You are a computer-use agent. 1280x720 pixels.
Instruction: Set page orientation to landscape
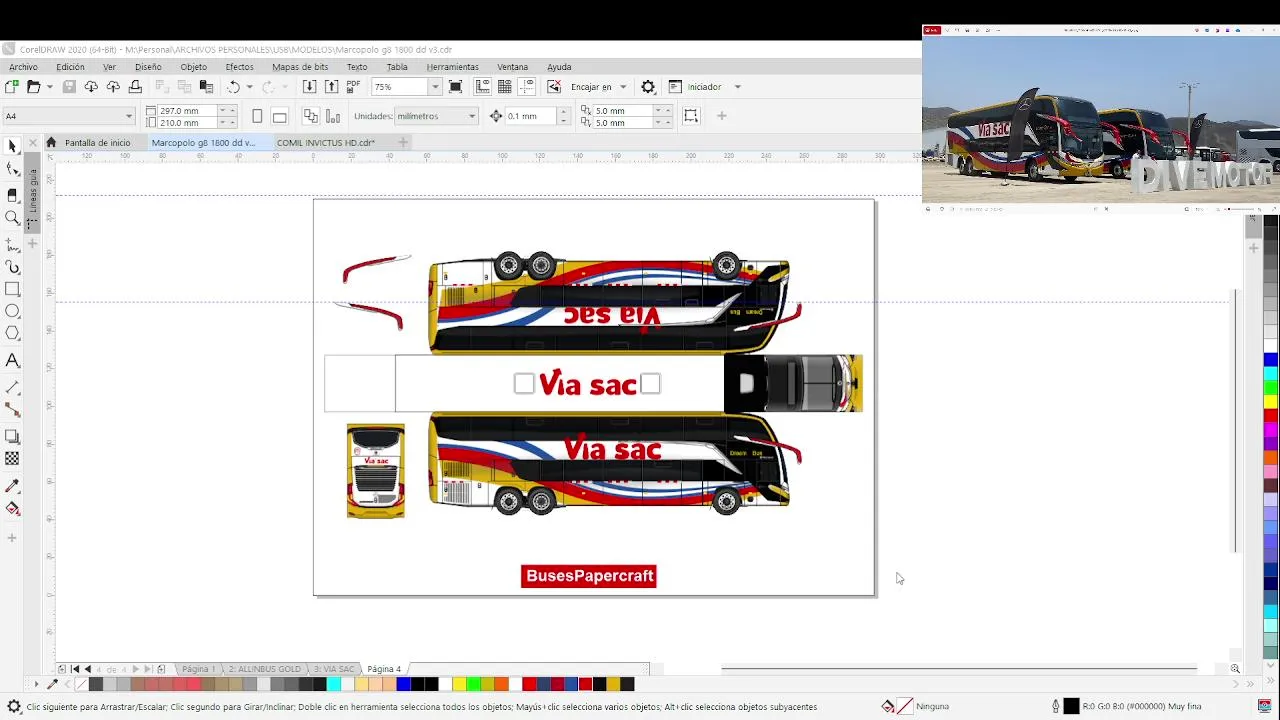pos(279,116)
